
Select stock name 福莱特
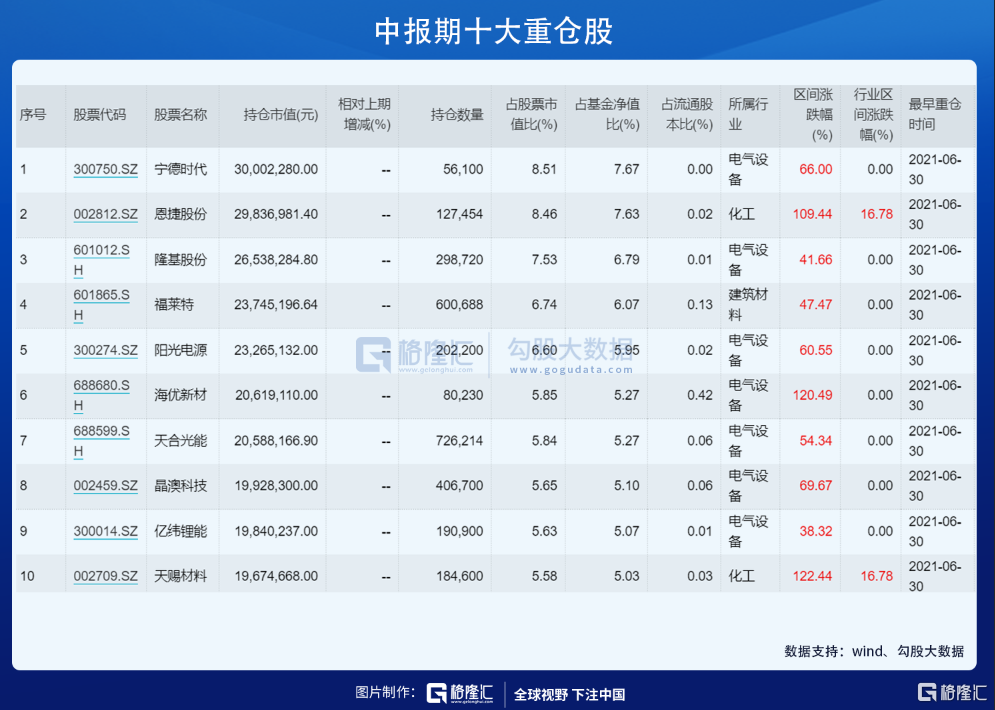click(174, 305)
